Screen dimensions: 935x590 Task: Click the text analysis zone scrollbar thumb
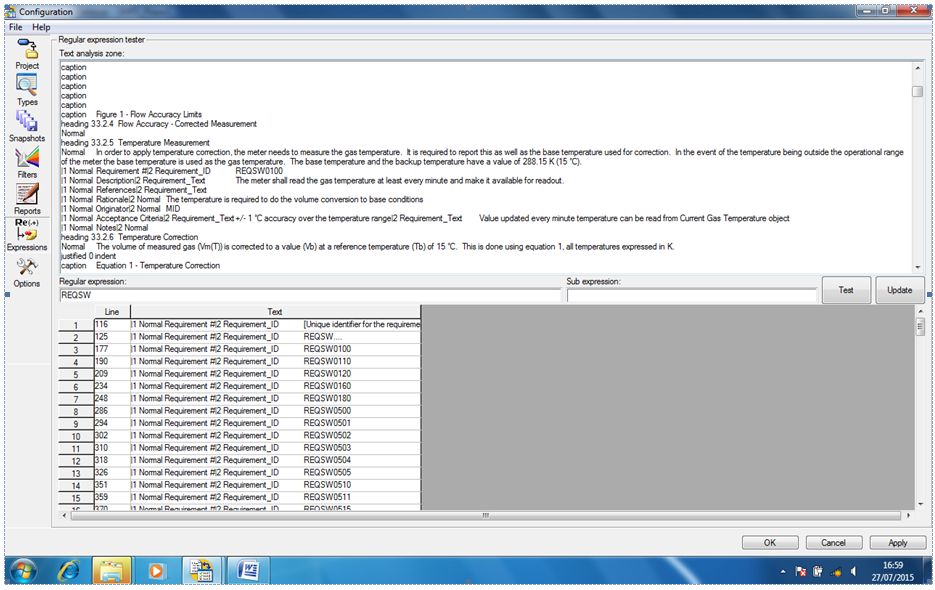point(917,91)
